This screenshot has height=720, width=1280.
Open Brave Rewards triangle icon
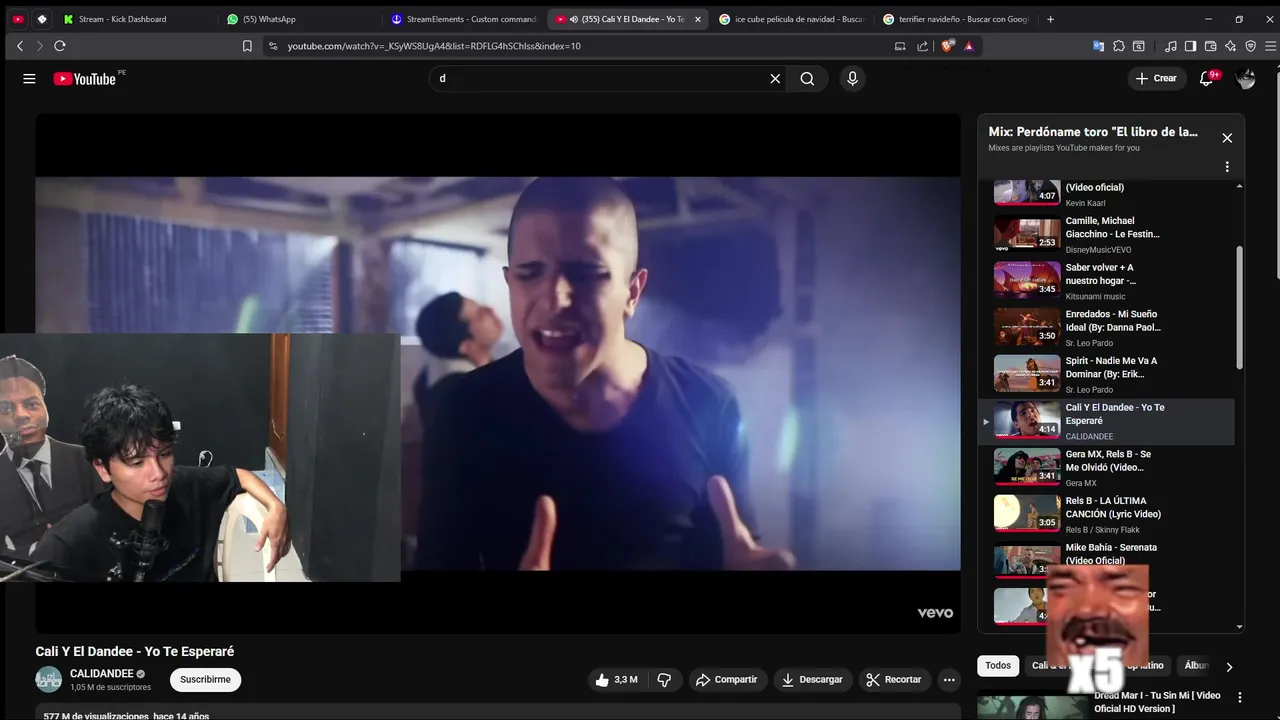click(969, 46)
